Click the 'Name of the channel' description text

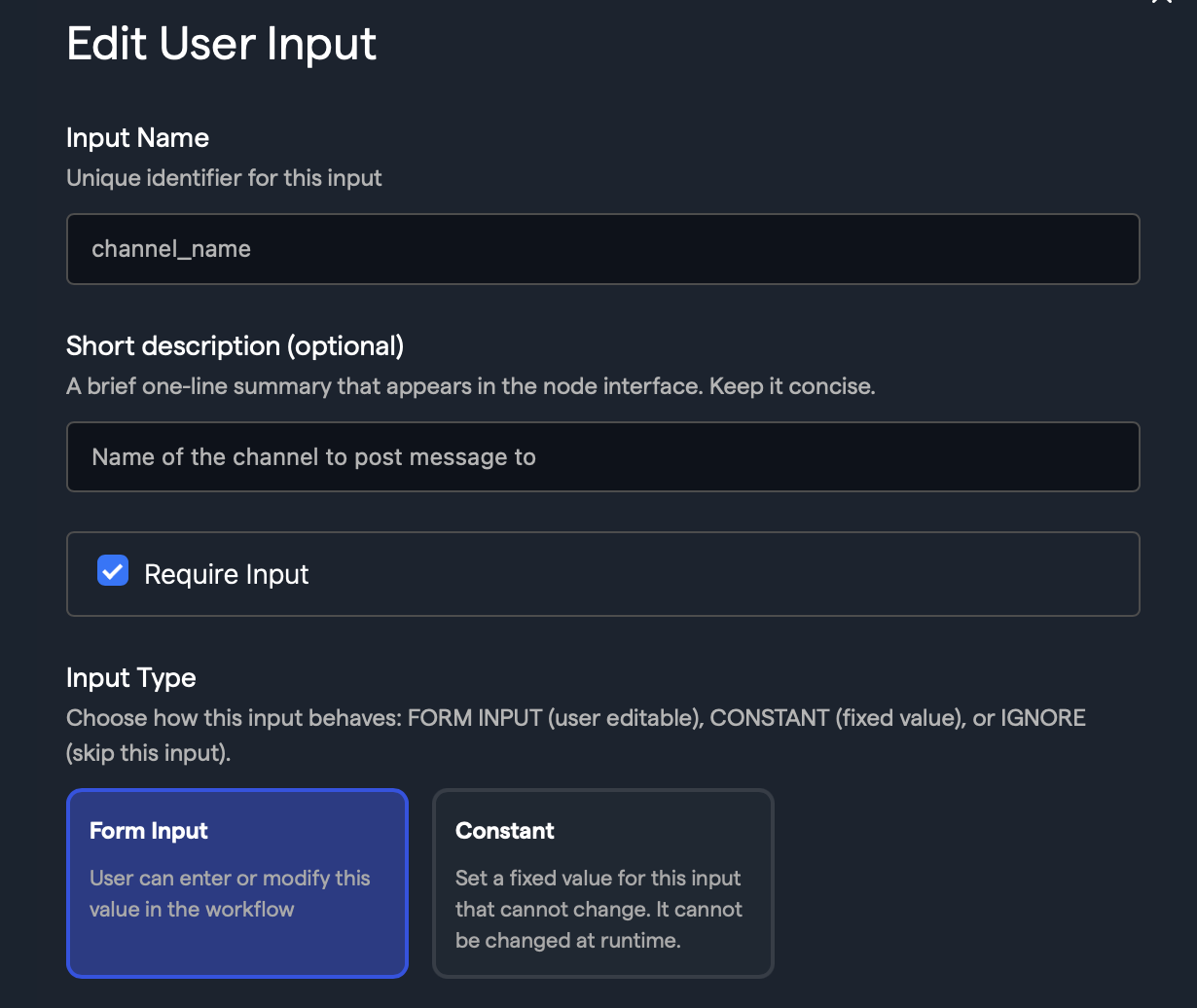tap(313, 457)
